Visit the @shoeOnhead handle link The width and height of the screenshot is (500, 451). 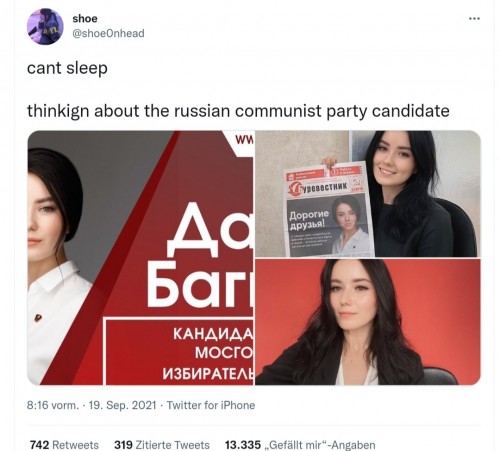pyautogui.click(x=108, y=33)
